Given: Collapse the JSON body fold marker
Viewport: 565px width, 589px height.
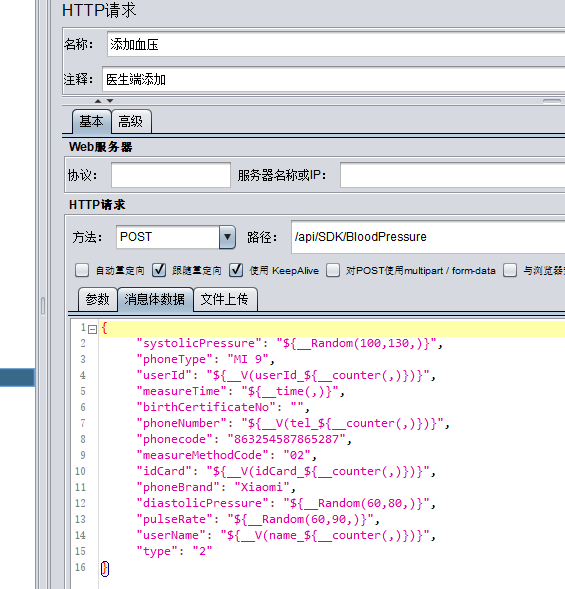Looking at the screenshot, I should (92, 329).
